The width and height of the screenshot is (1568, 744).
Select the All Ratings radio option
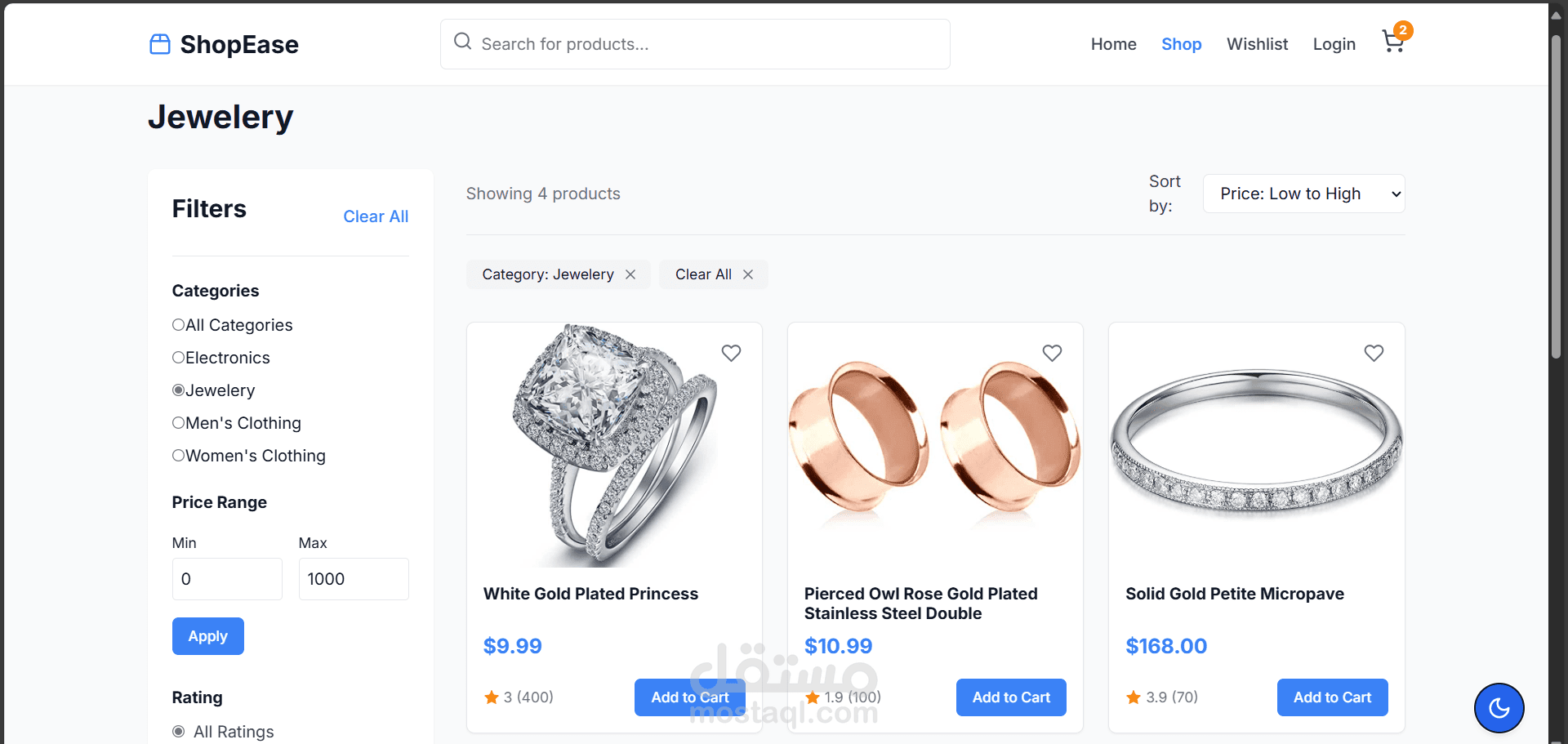[x=179, y=732]
